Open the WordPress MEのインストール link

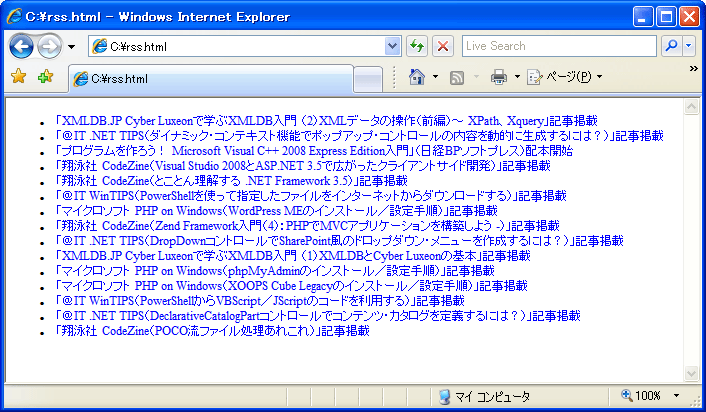coord(276,211)
